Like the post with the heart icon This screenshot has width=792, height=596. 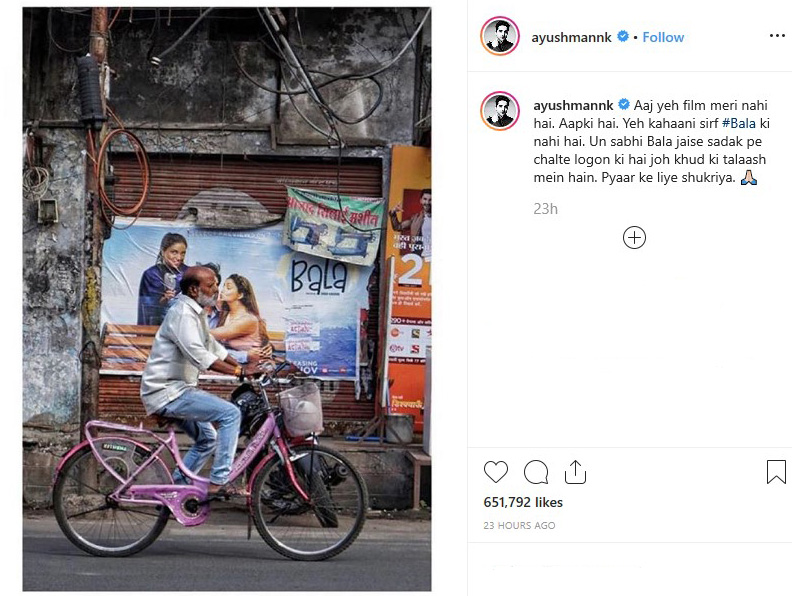(496, 472)
